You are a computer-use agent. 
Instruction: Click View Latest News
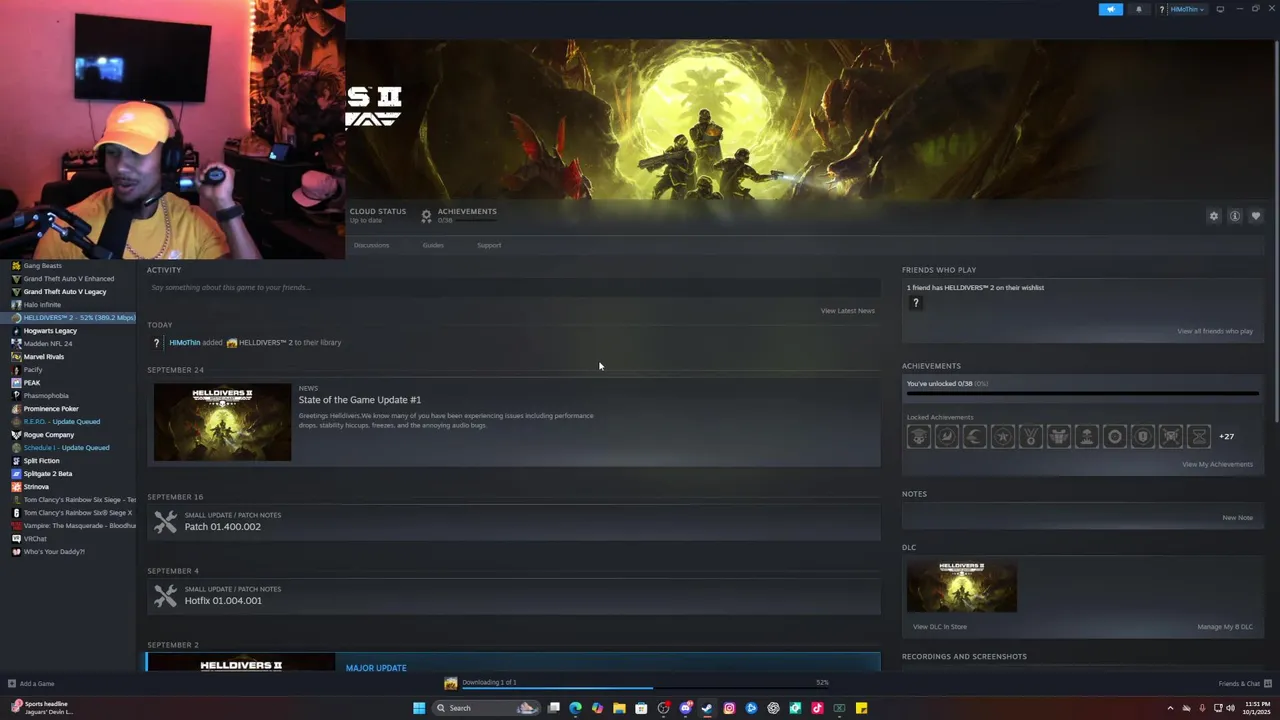point(847,311)
